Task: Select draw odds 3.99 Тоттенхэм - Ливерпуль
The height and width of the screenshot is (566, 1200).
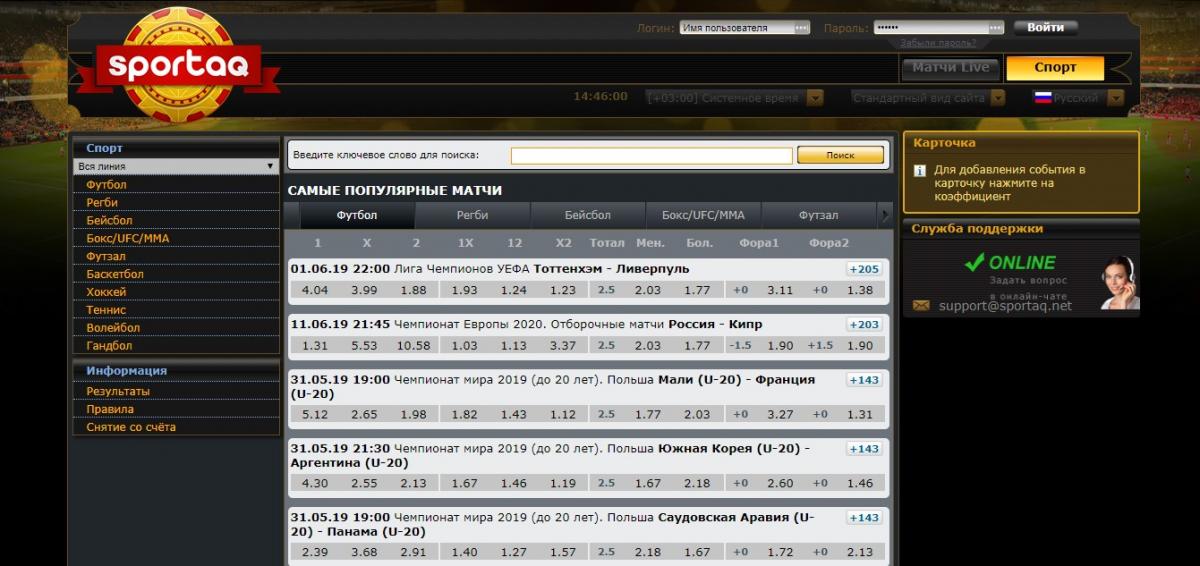Action: 365,290
